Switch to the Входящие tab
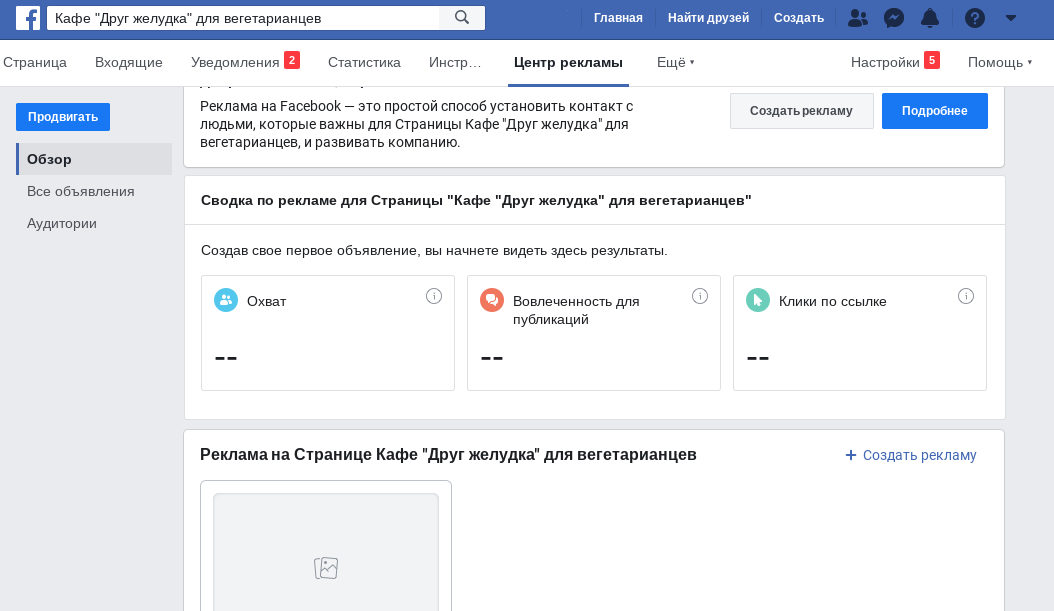Viewport: 1054px width, 611px height. pos(129,62)
